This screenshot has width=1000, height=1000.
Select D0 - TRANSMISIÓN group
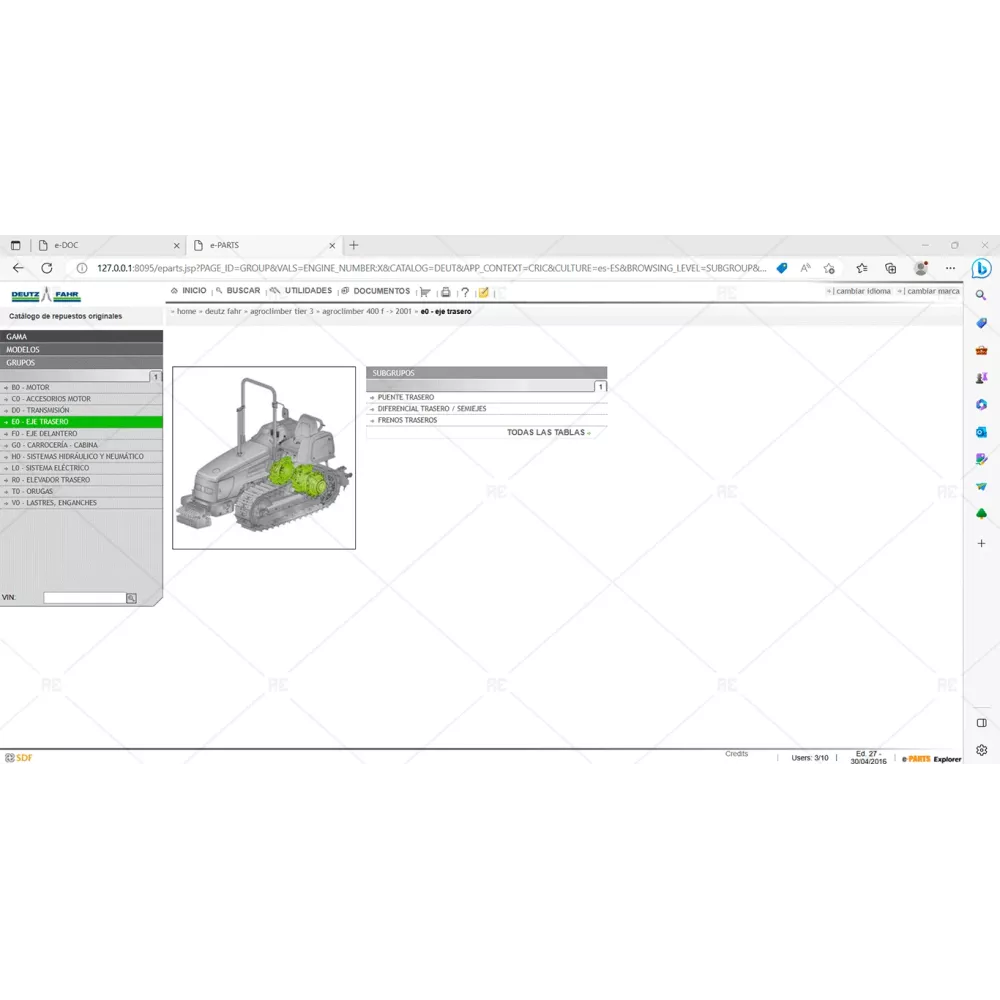(x=40, y=410)
